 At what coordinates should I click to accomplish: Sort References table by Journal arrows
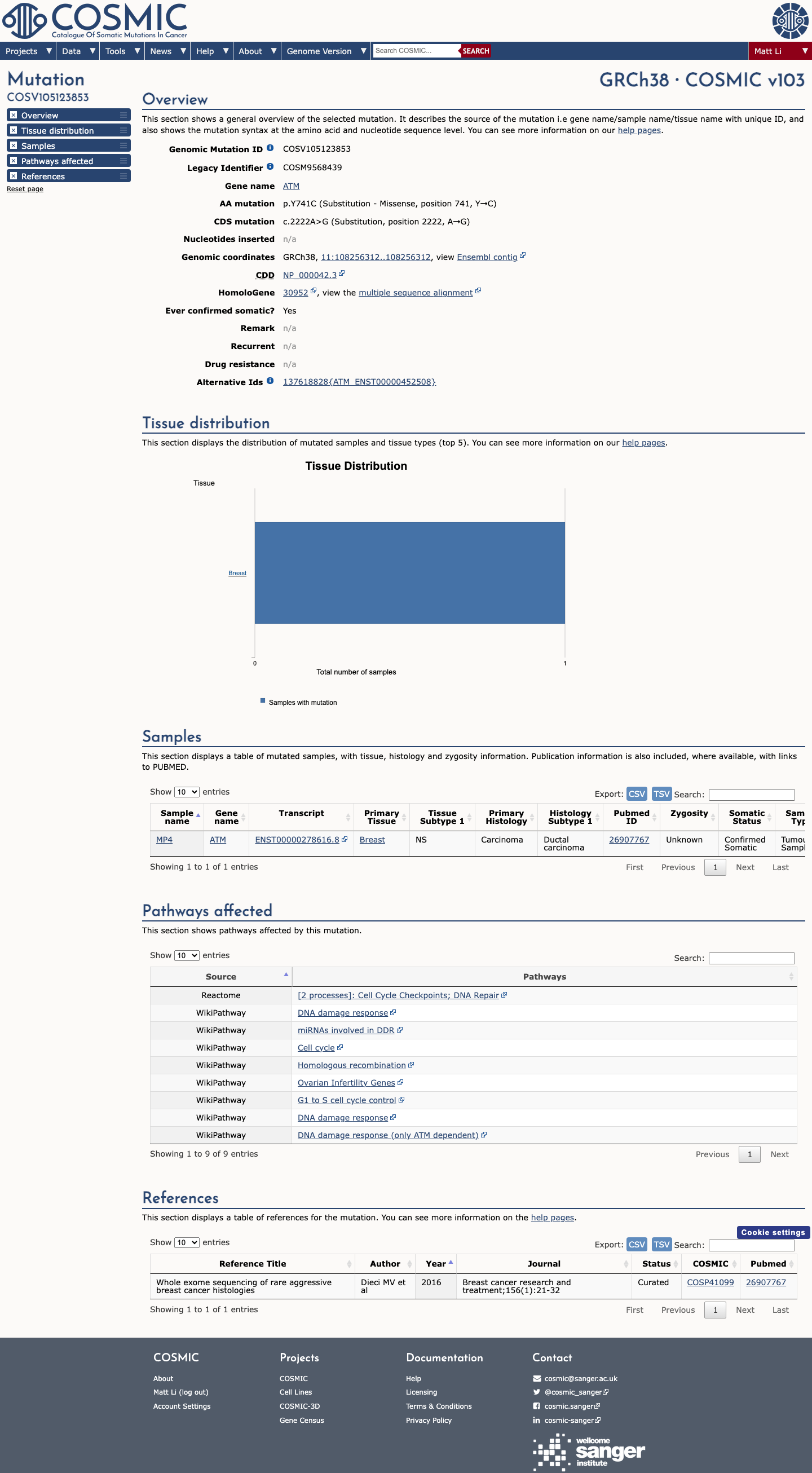click(x=626, y=1264)
